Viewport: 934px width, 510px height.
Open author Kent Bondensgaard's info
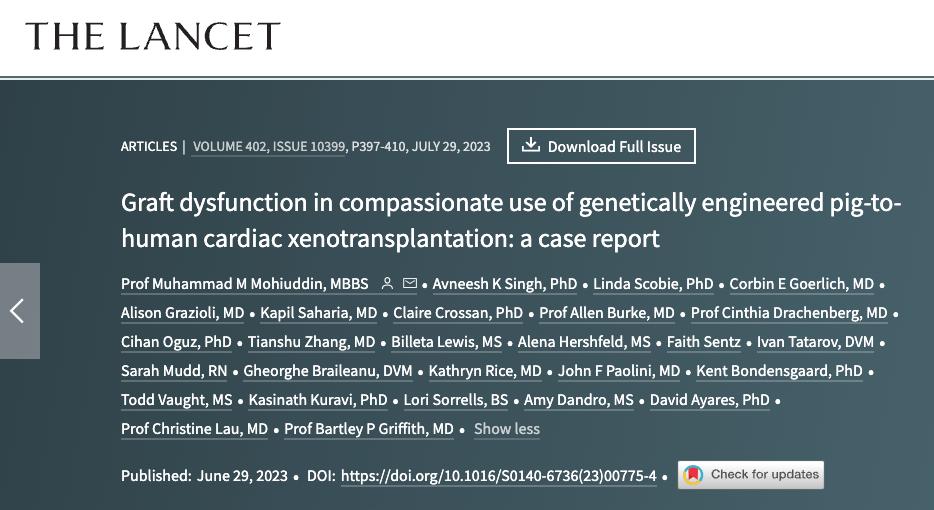(779, 371)
